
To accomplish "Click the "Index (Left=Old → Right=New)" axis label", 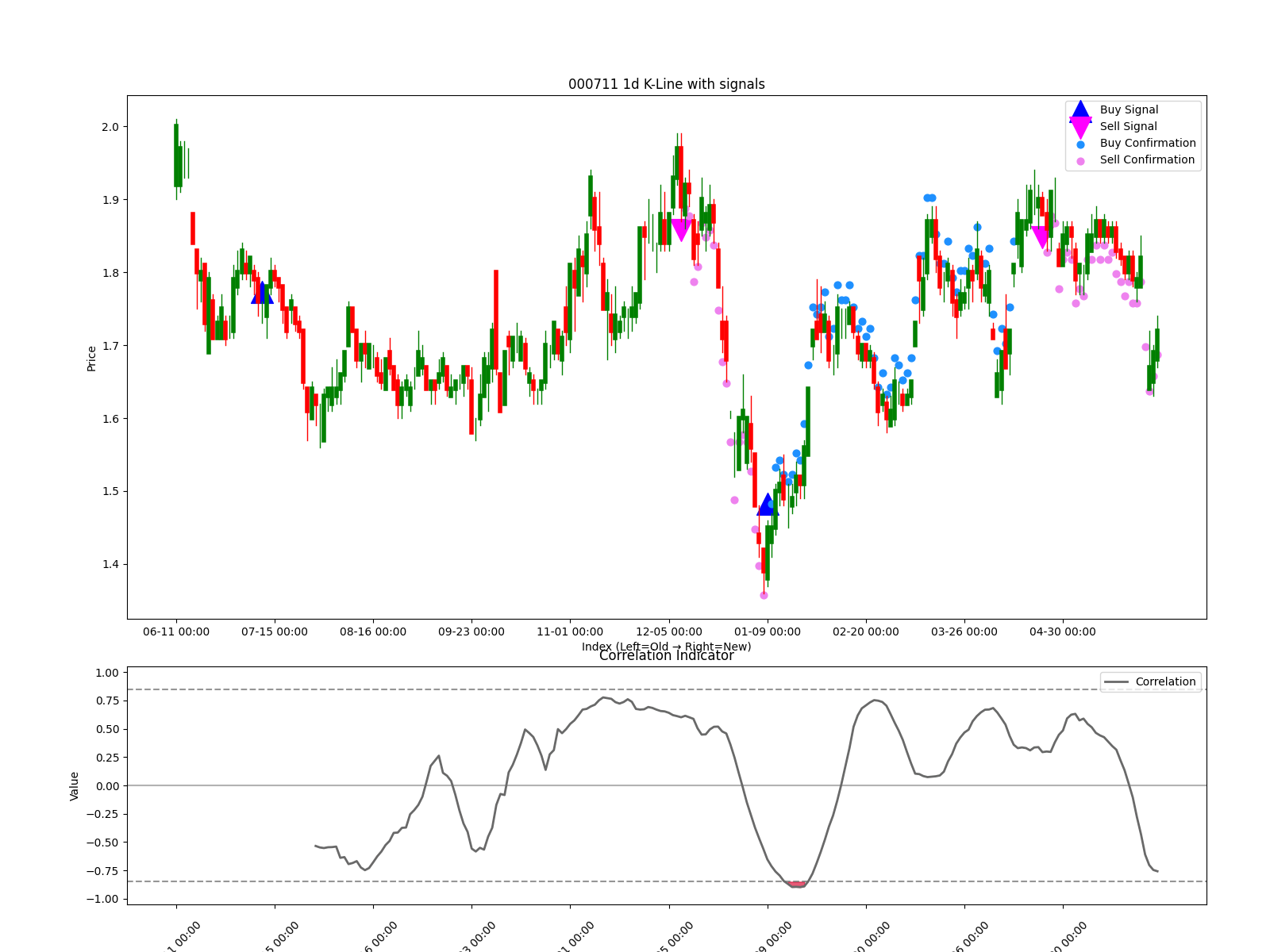I will pyautogui.click(x=667, y=647).
